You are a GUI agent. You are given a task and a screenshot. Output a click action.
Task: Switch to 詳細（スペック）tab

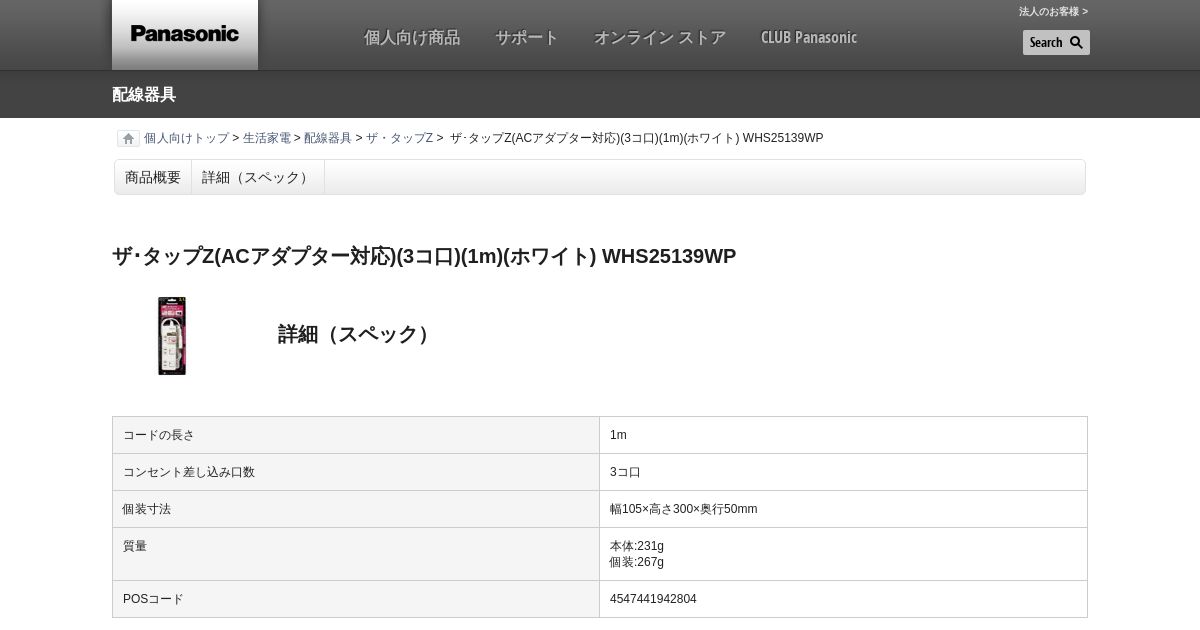[258, 177]
